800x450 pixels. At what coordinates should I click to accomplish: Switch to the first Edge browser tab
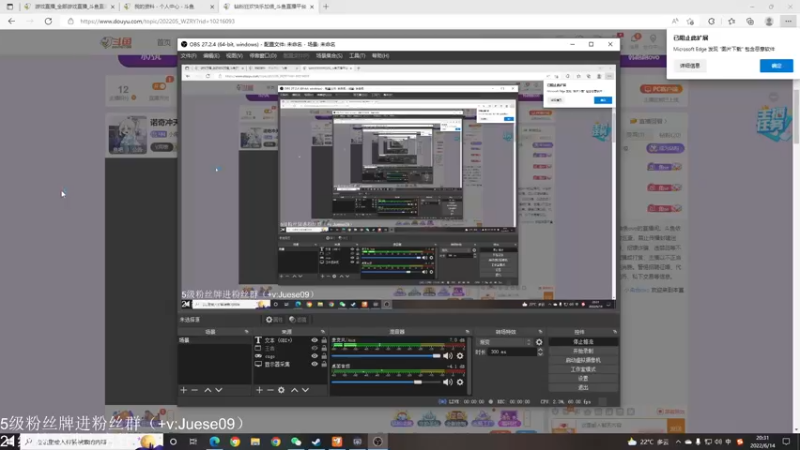(x=69, y=7)
